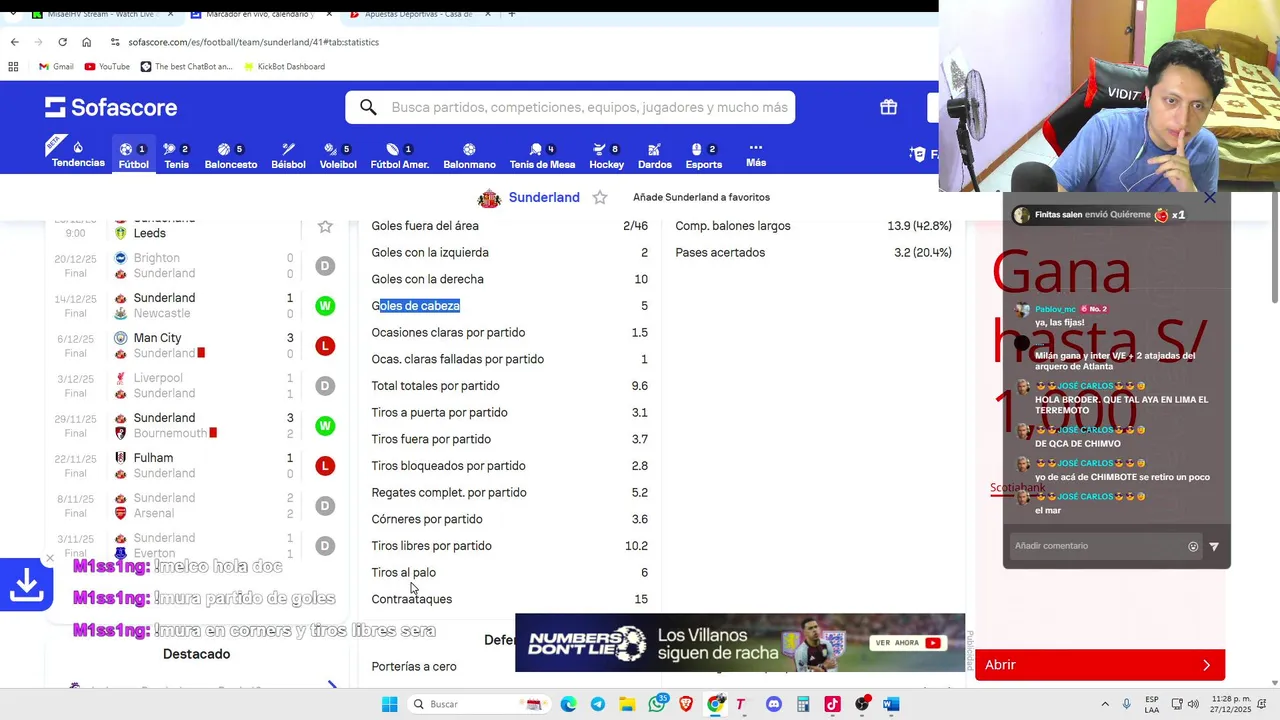
Task: Click the Porterías a cero row
Action: 509,666
